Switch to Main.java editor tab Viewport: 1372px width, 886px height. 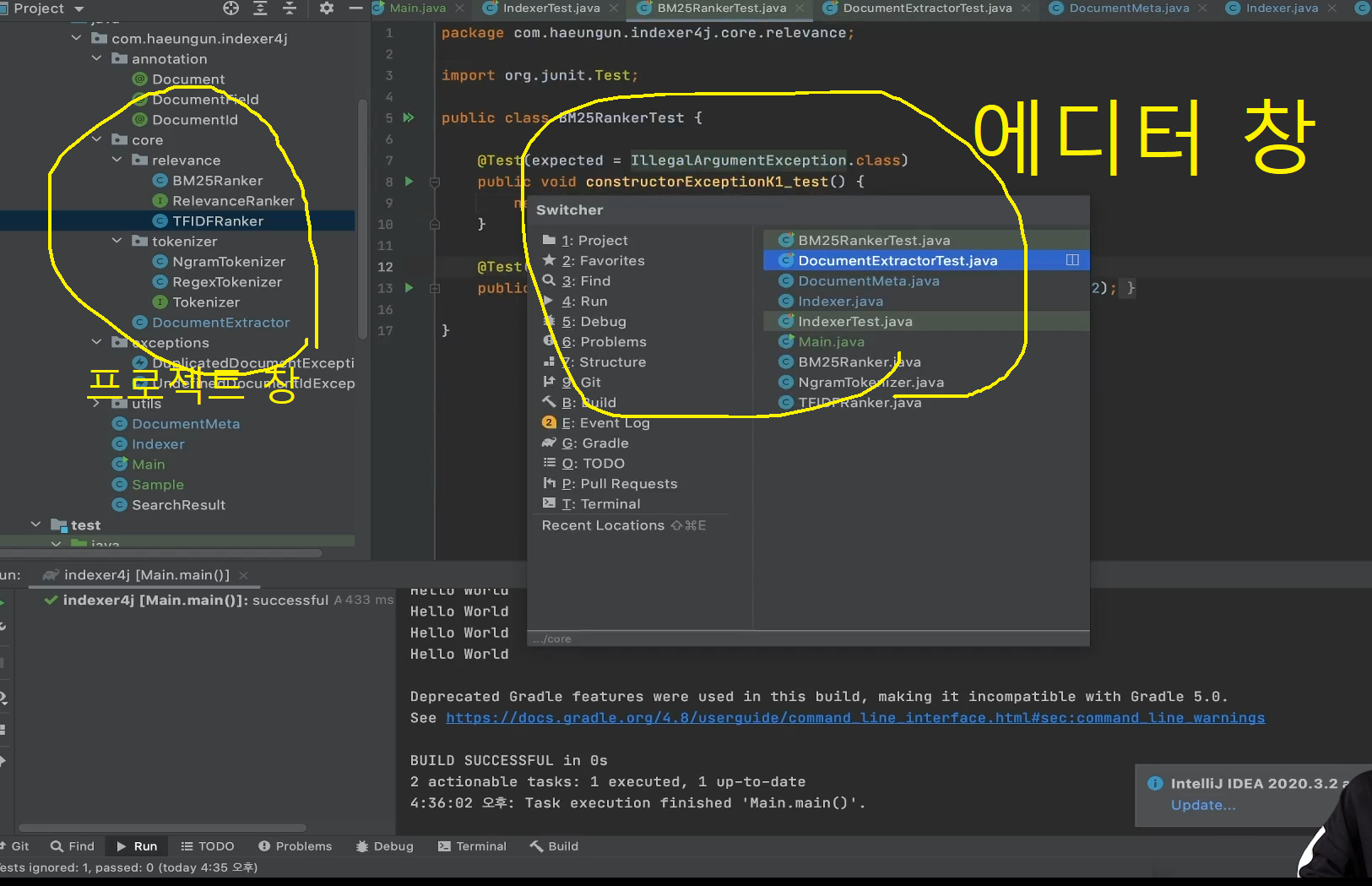click(x=417, y=8)
